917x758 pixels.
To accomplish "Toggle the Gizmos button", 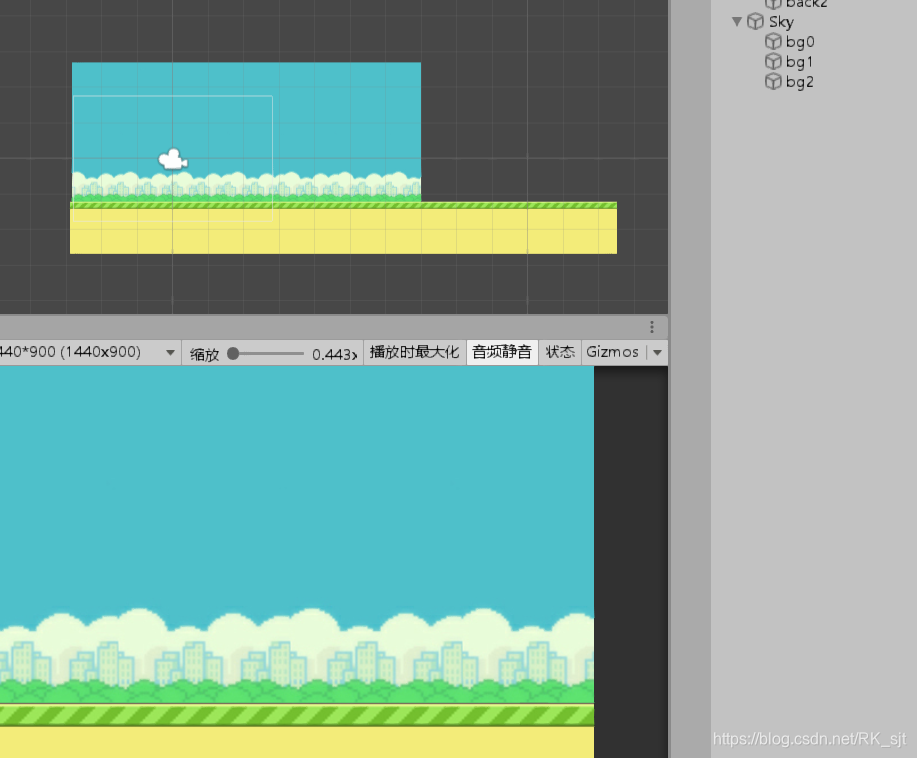I will pyautogui.click(x=612, y=352).
